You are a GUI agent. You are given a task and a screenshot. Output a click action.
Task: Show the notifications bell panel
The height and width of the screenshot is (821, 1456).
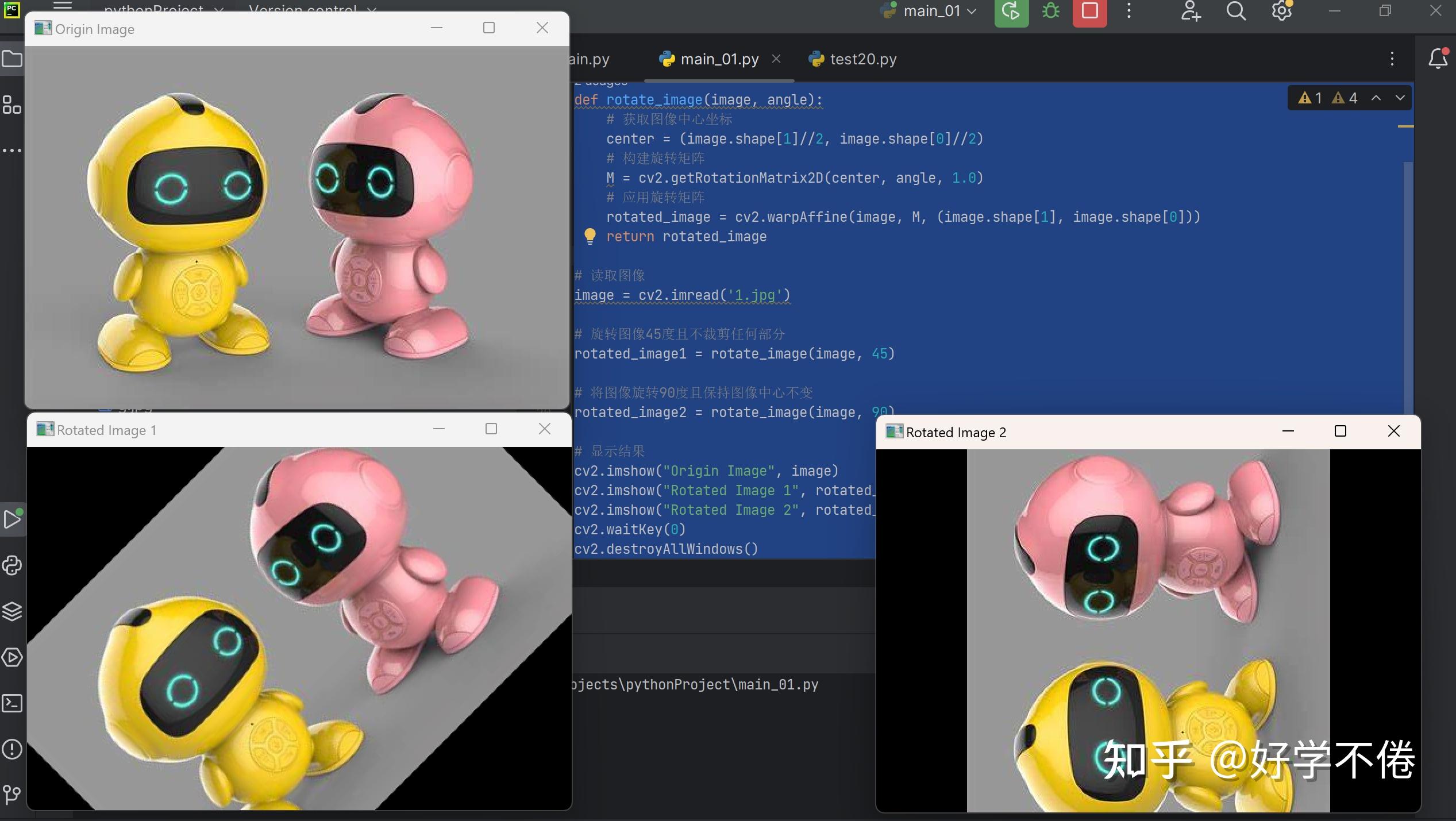pyautogui.click(x=1438, y=59)
